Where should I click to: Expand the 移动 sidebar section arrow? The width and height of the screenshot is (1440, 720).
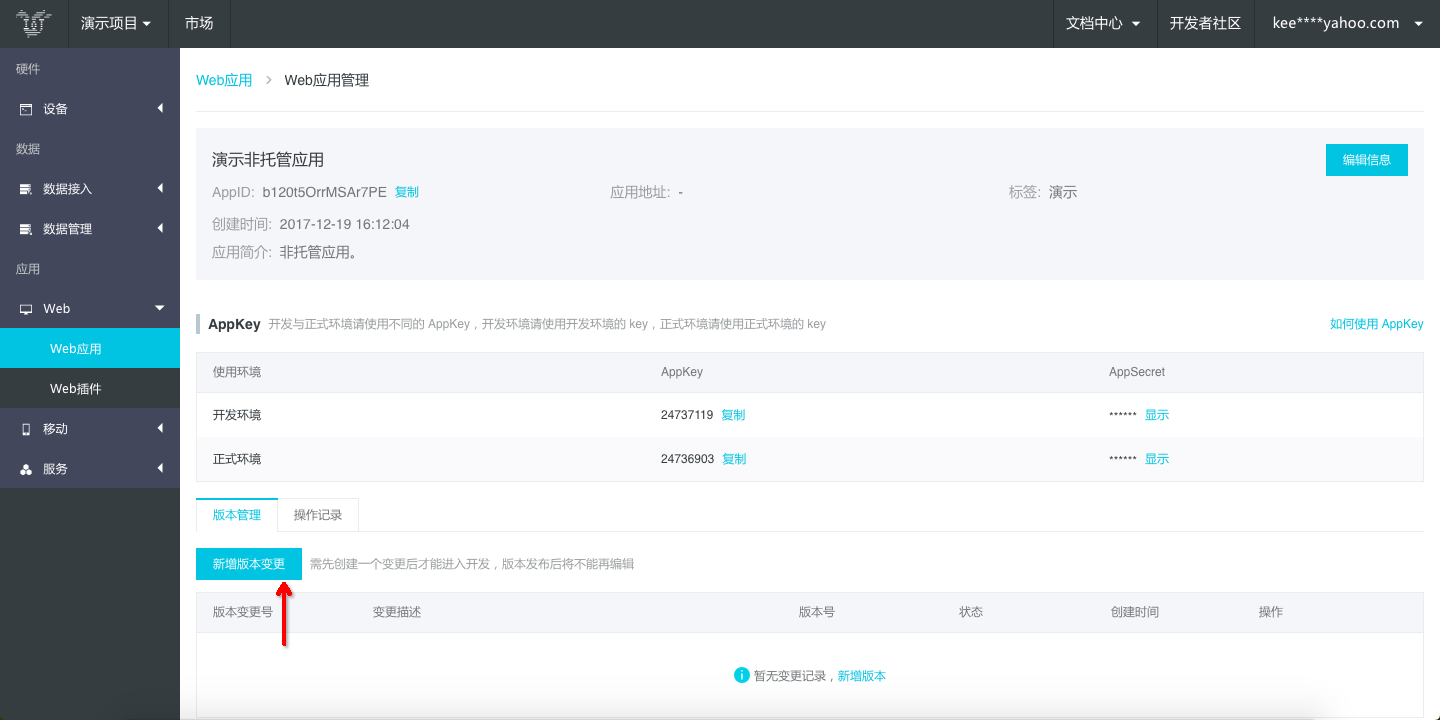point(160,428)
